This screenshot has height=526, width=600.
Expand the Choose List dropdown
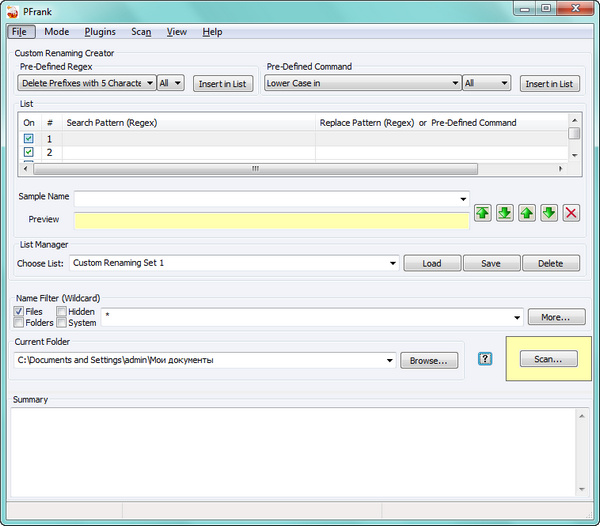(393, 263)
